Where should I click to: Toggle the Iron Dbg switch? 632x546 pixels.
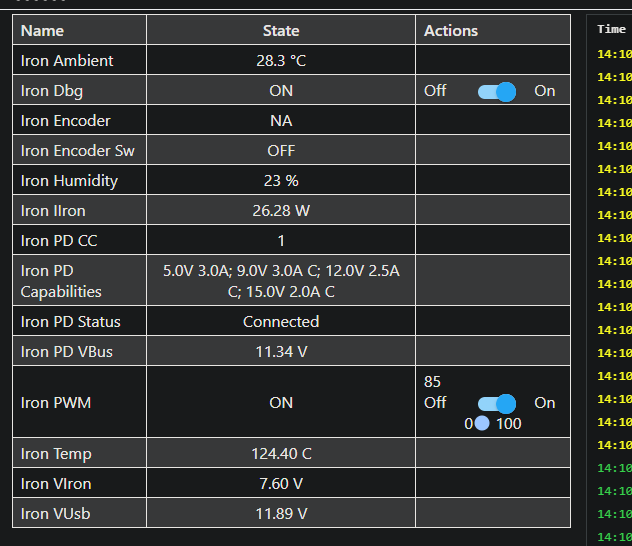[497, 91]
